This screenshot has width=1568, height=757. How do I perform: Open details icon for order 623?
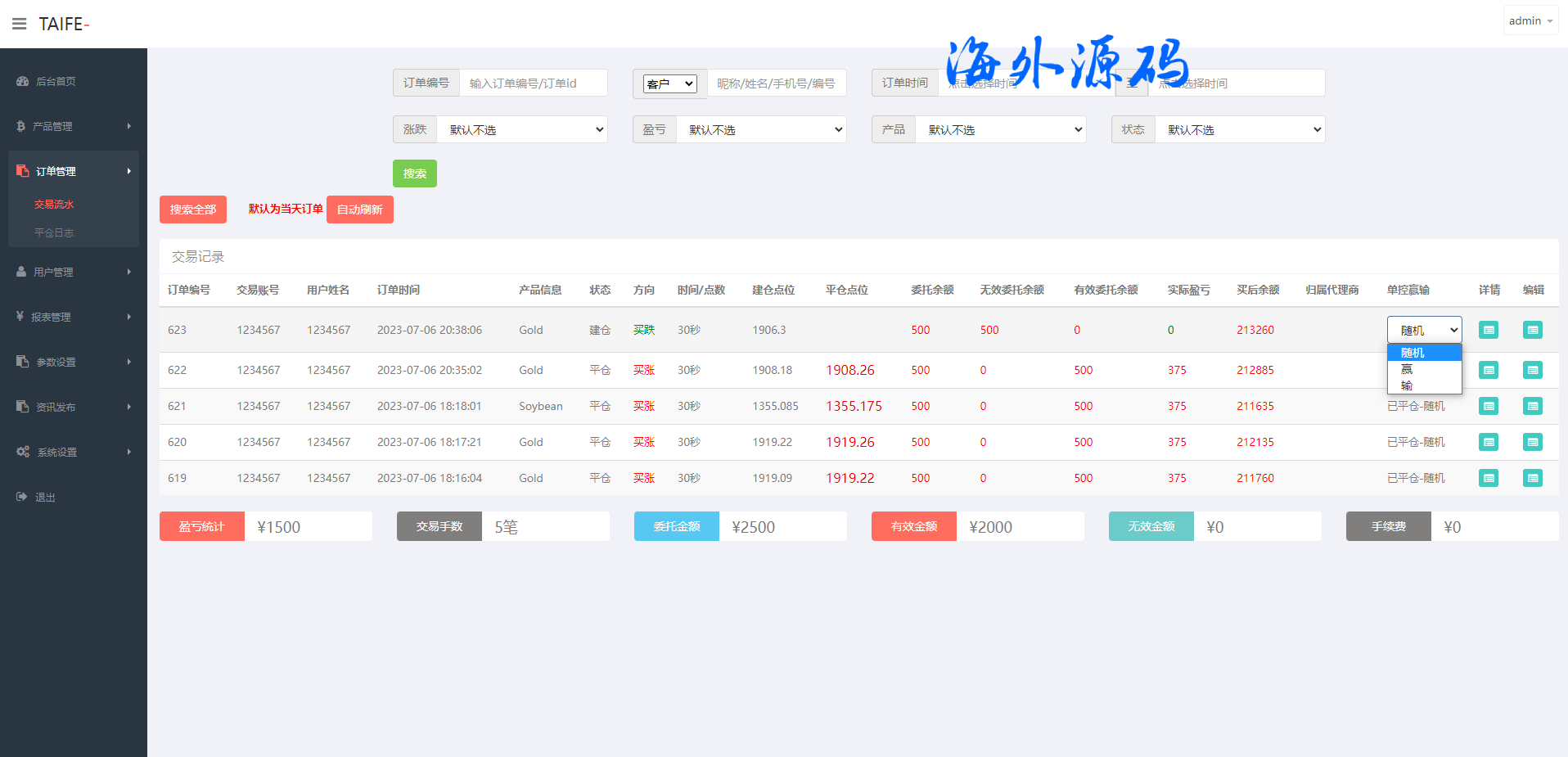1488,330
